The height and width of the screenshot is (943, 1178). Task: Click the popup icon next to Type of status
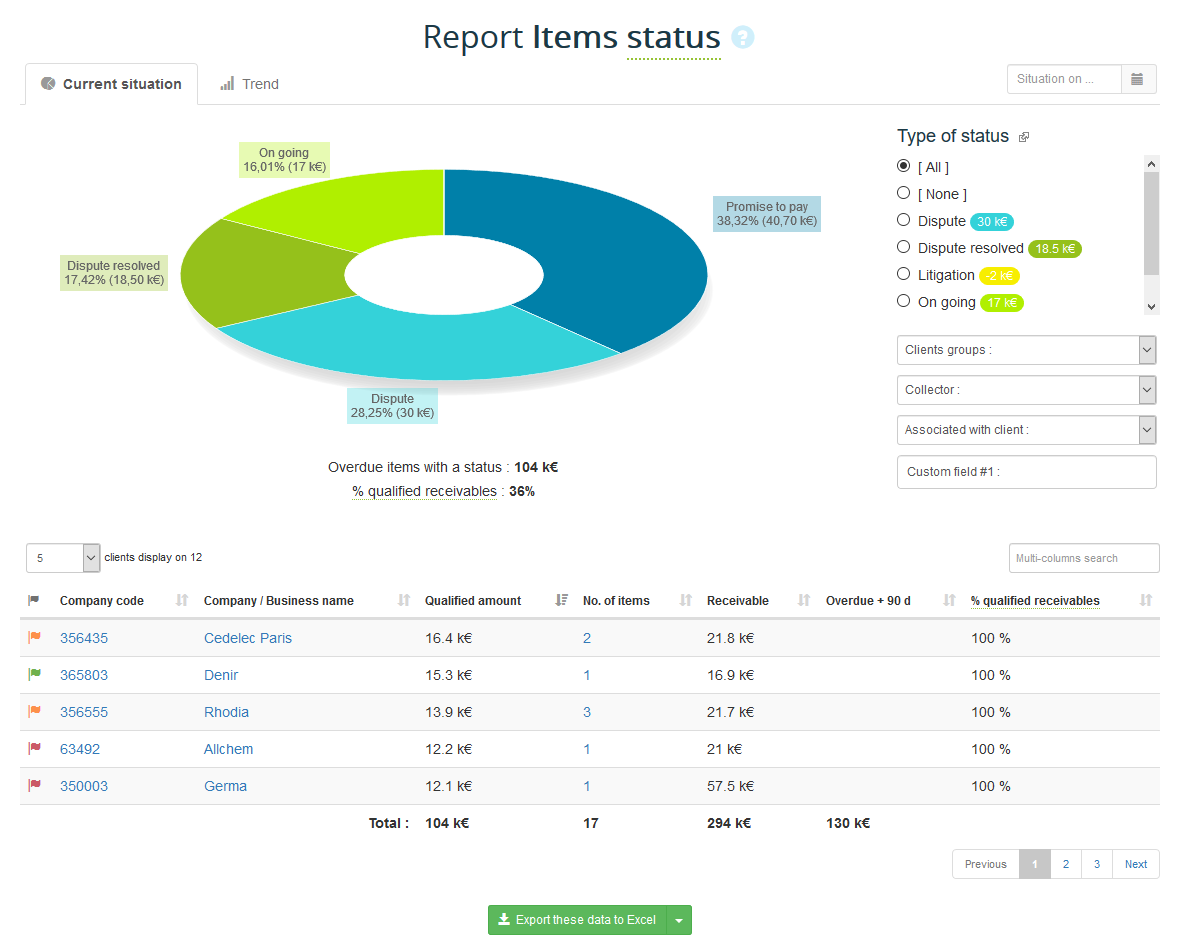1023,137
